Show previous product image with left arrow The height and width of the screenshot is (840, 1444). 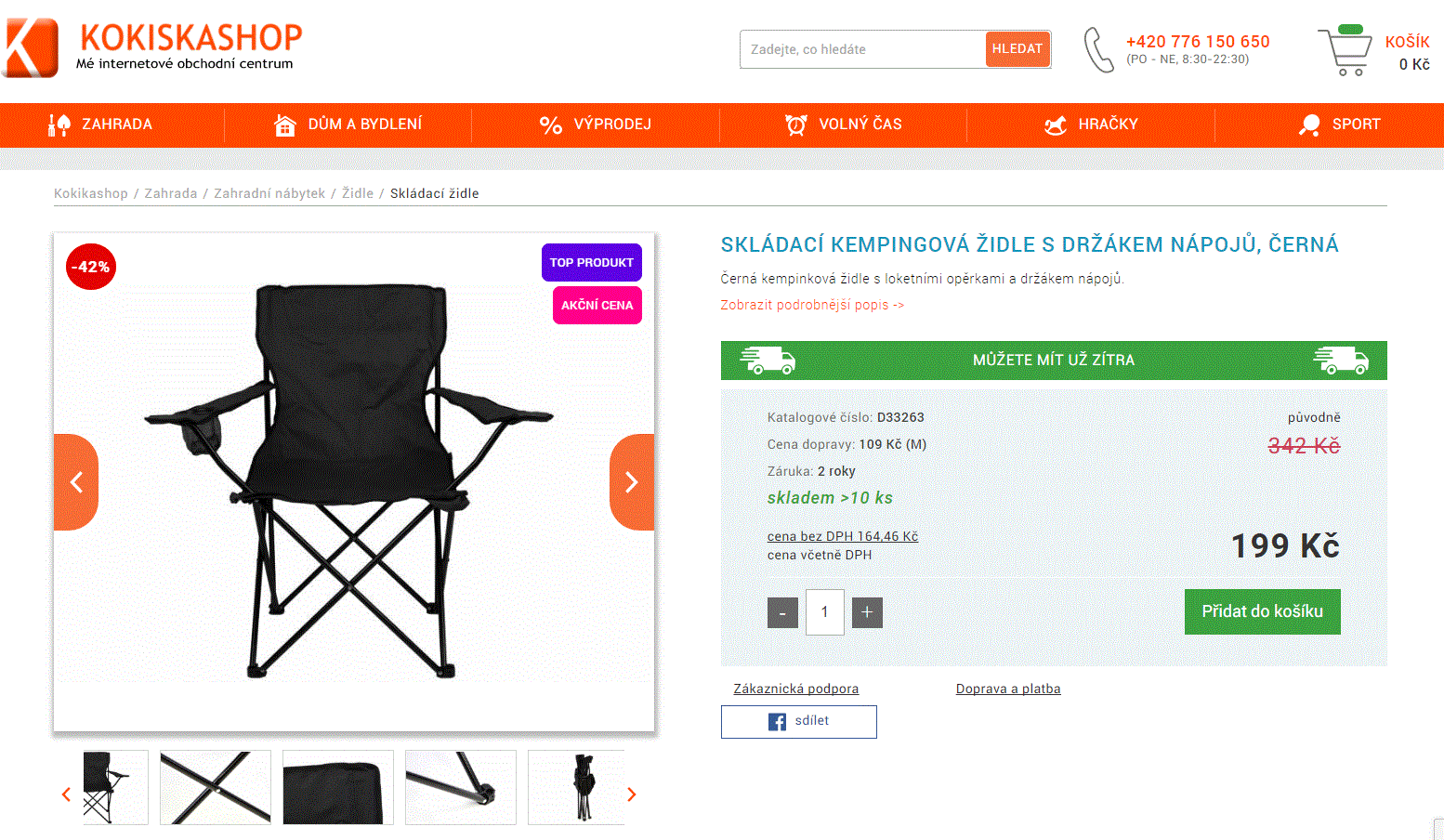coord(76,482)
